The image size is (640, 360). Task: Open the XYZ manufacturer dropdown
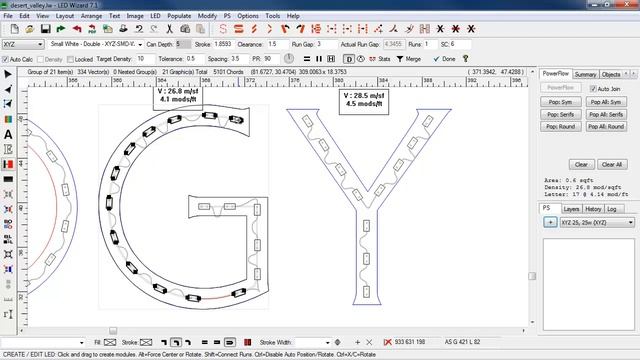23,44
